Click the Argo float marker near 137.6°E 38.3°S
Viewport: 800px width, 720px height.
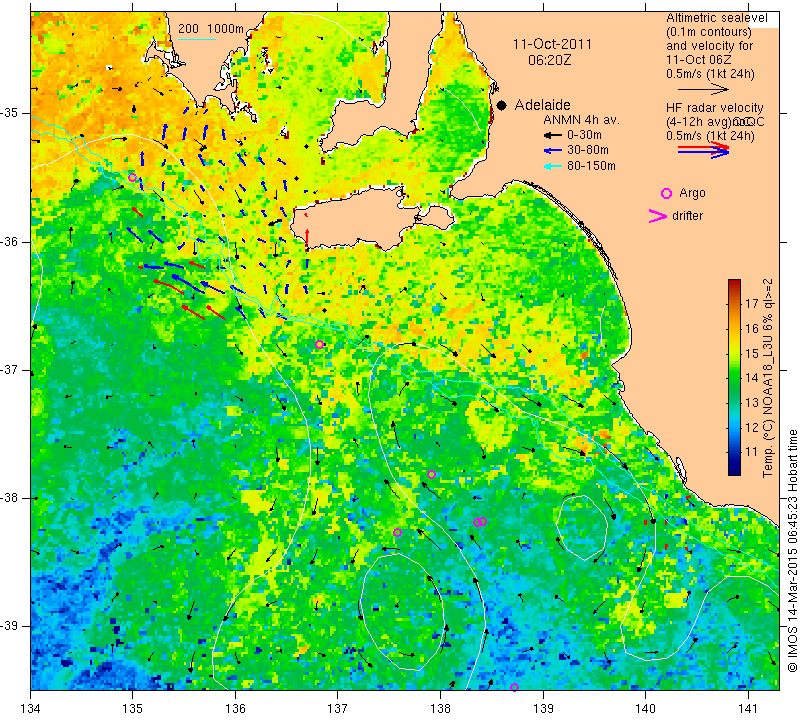tap(397, 532)
